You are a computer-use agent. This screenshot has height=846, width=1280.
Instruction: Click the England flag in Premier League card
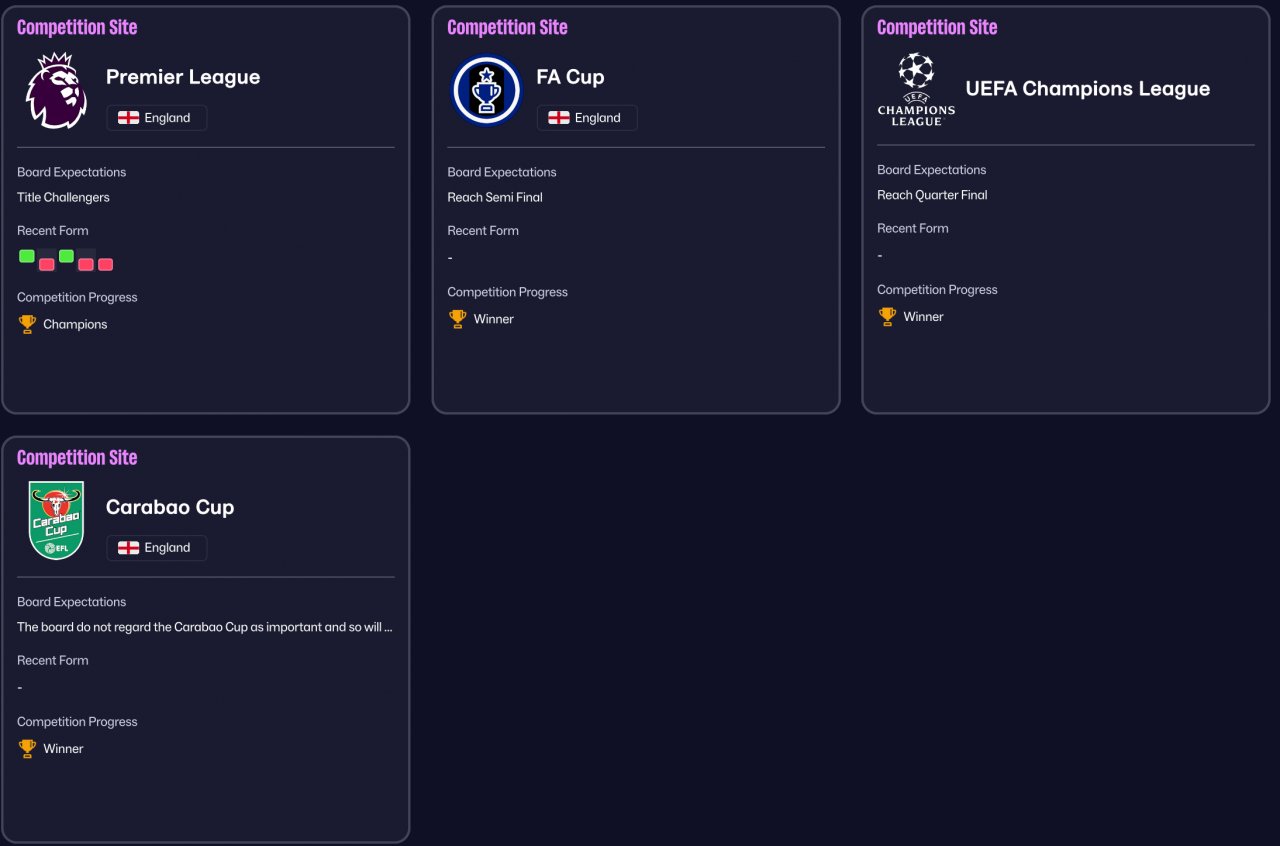click(128, 118)
